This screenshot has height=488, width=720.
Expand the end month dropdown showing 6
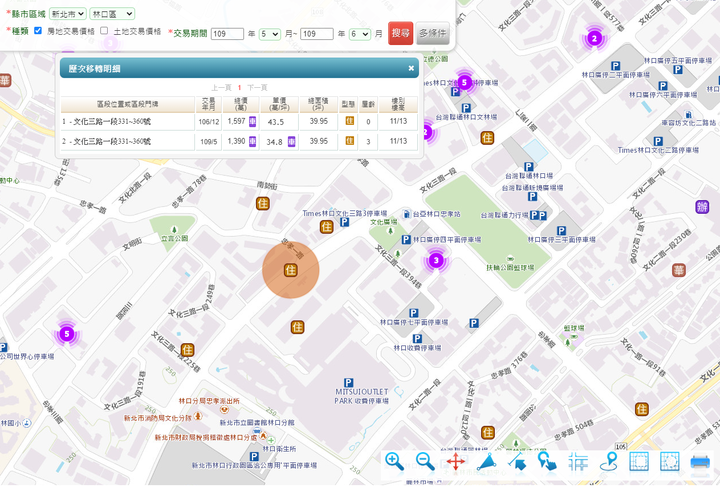(359, 34)
